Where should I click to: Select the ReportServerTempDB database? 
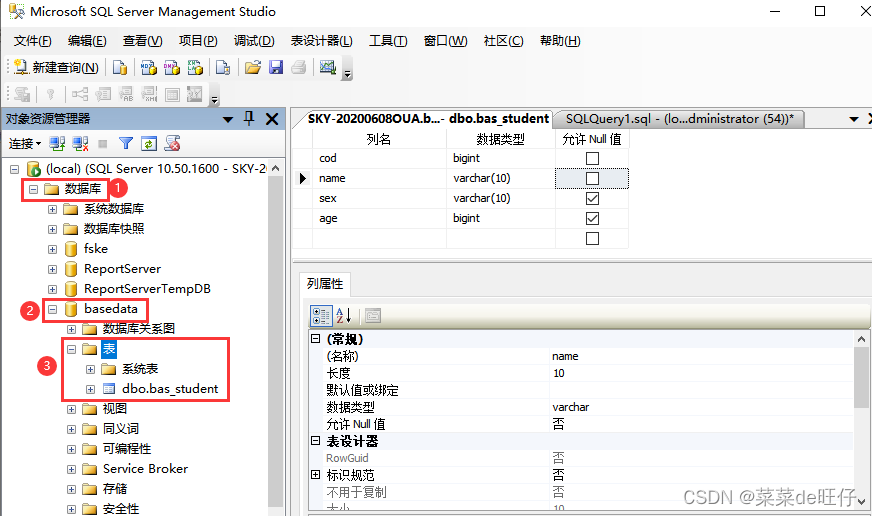pyautogui.click(x=147, y=289)
